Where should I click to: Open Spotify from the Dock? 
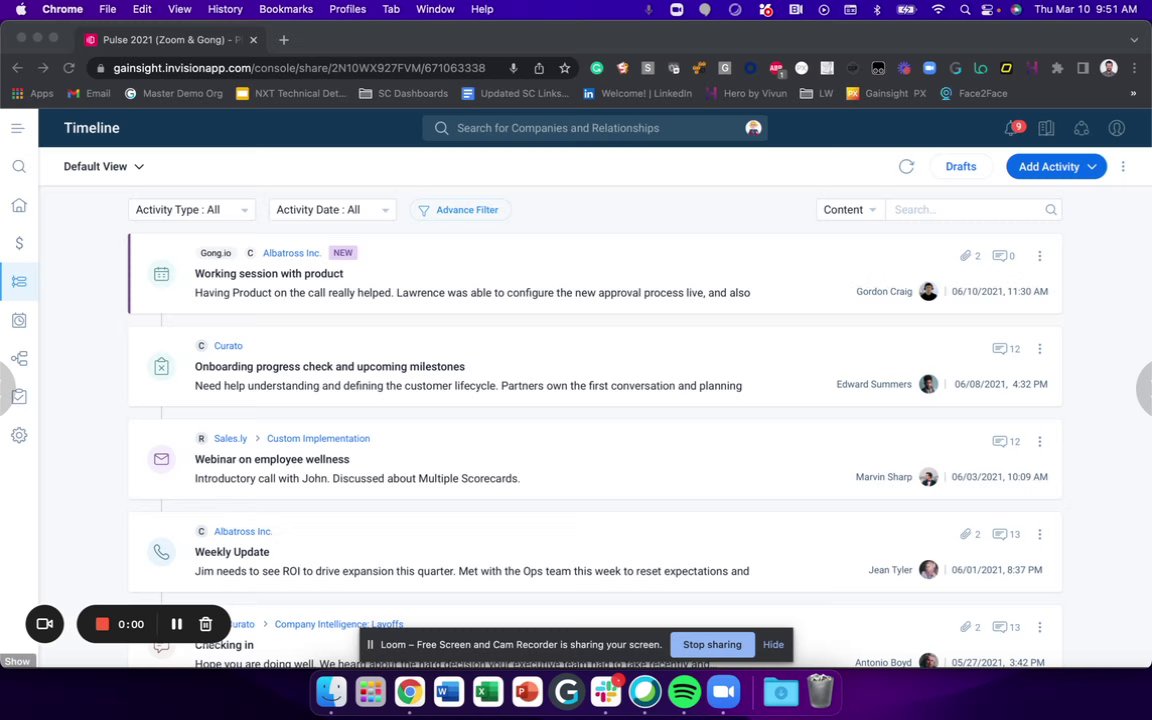(x=684, y=691)
